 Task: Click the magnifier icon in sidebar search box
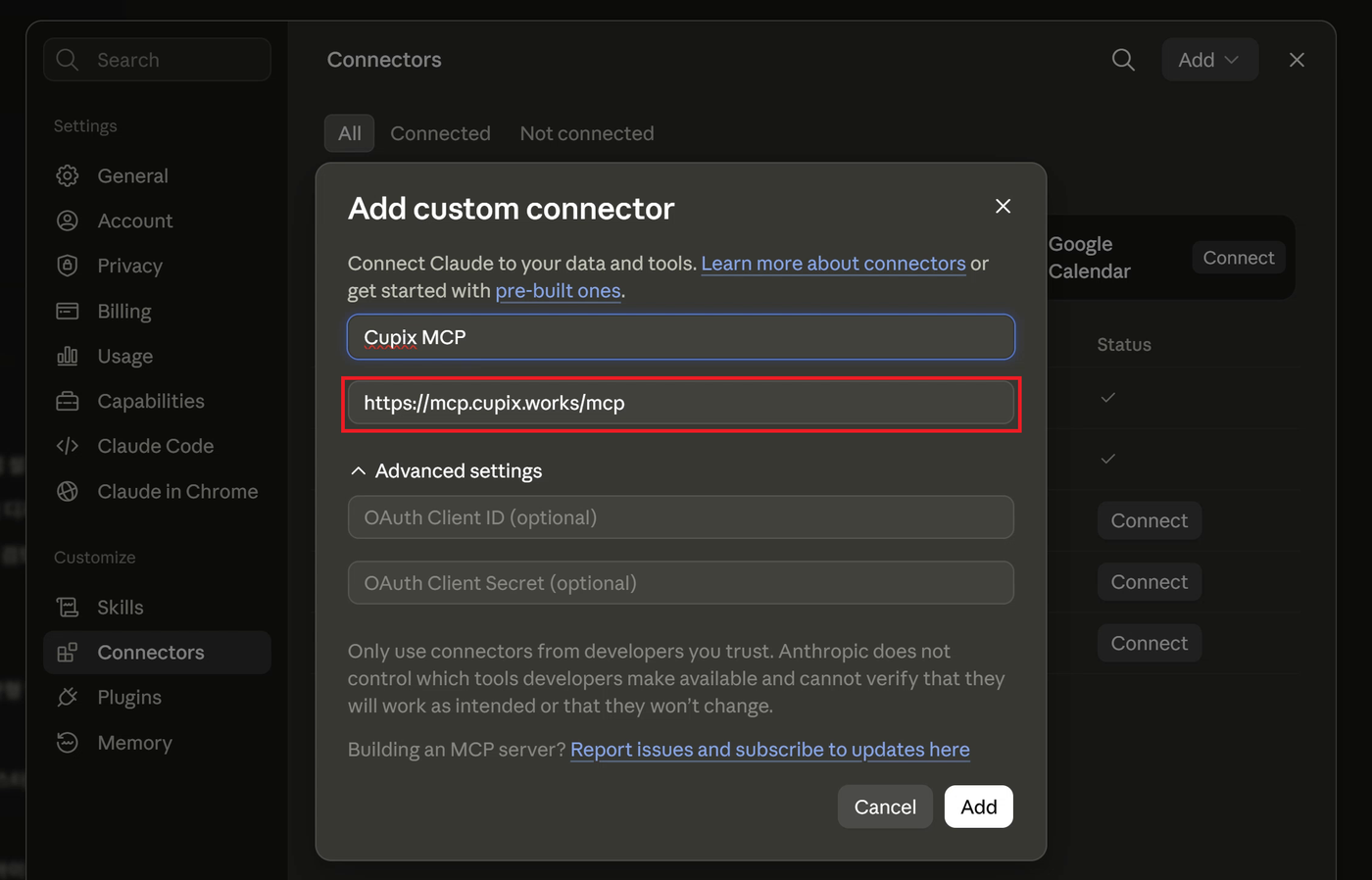point(68,60)
